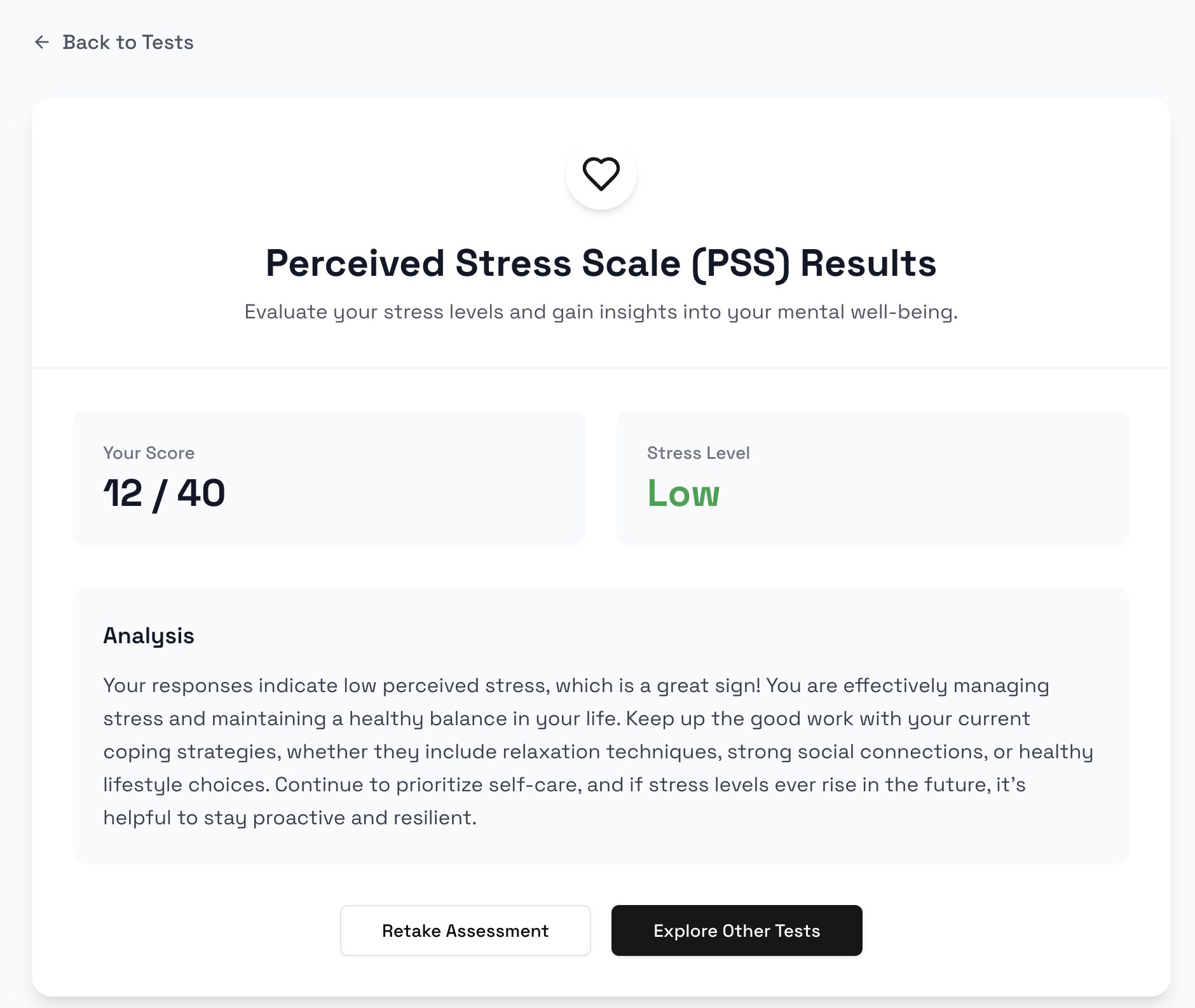Click "(PSS)" in the page heading

tap(740, 263)
